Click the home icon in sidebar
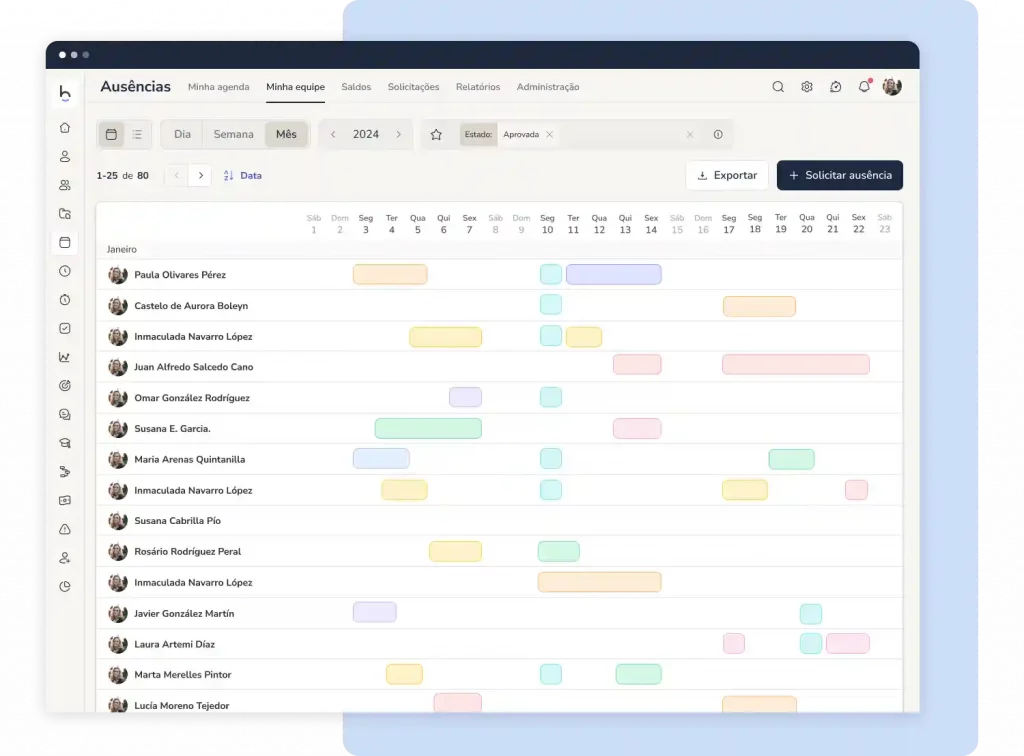 65,127
